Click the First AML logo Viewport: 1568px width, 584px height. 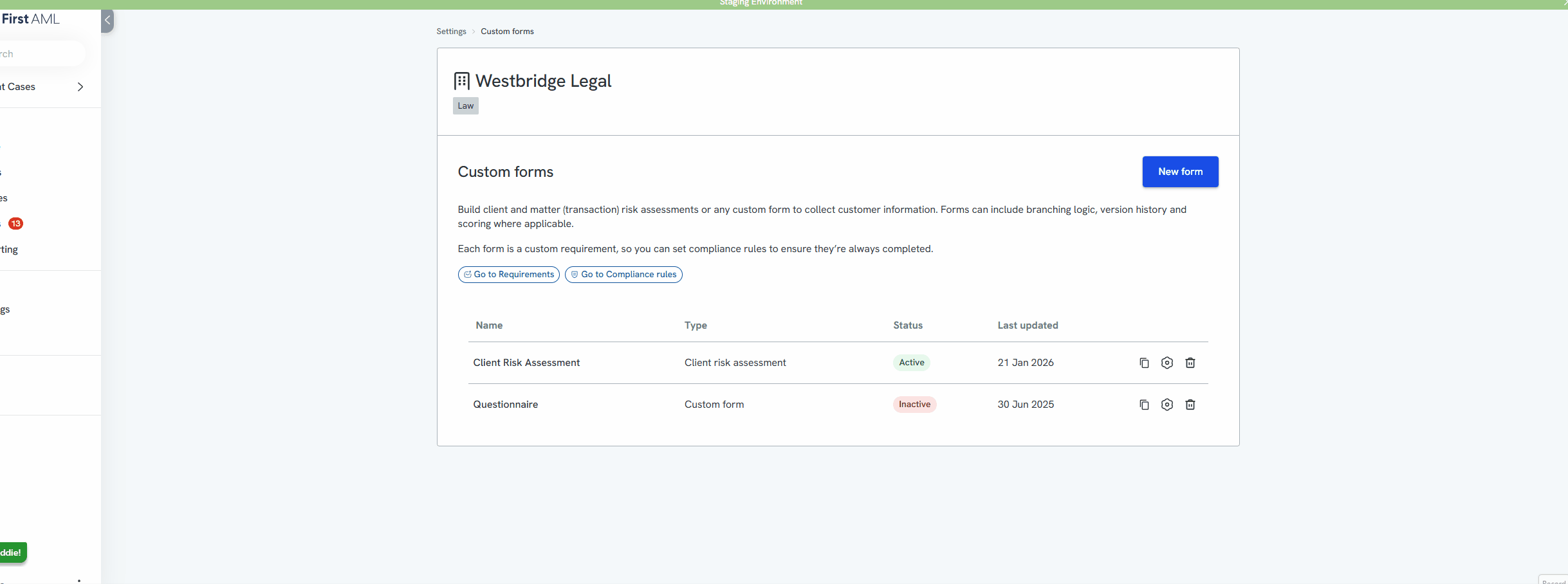30,19
